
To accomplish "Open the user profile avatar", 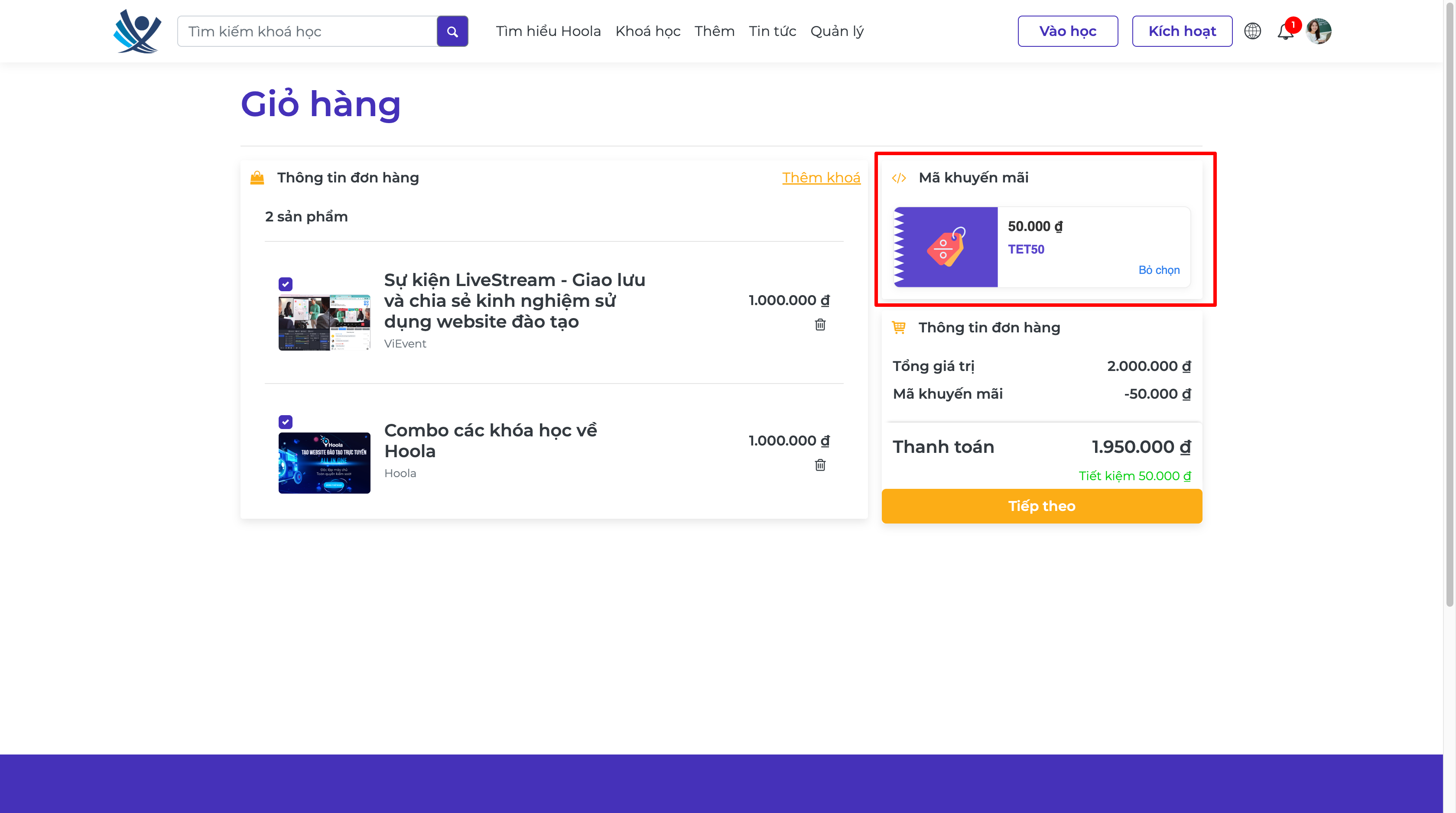I will coord(1319,31).
